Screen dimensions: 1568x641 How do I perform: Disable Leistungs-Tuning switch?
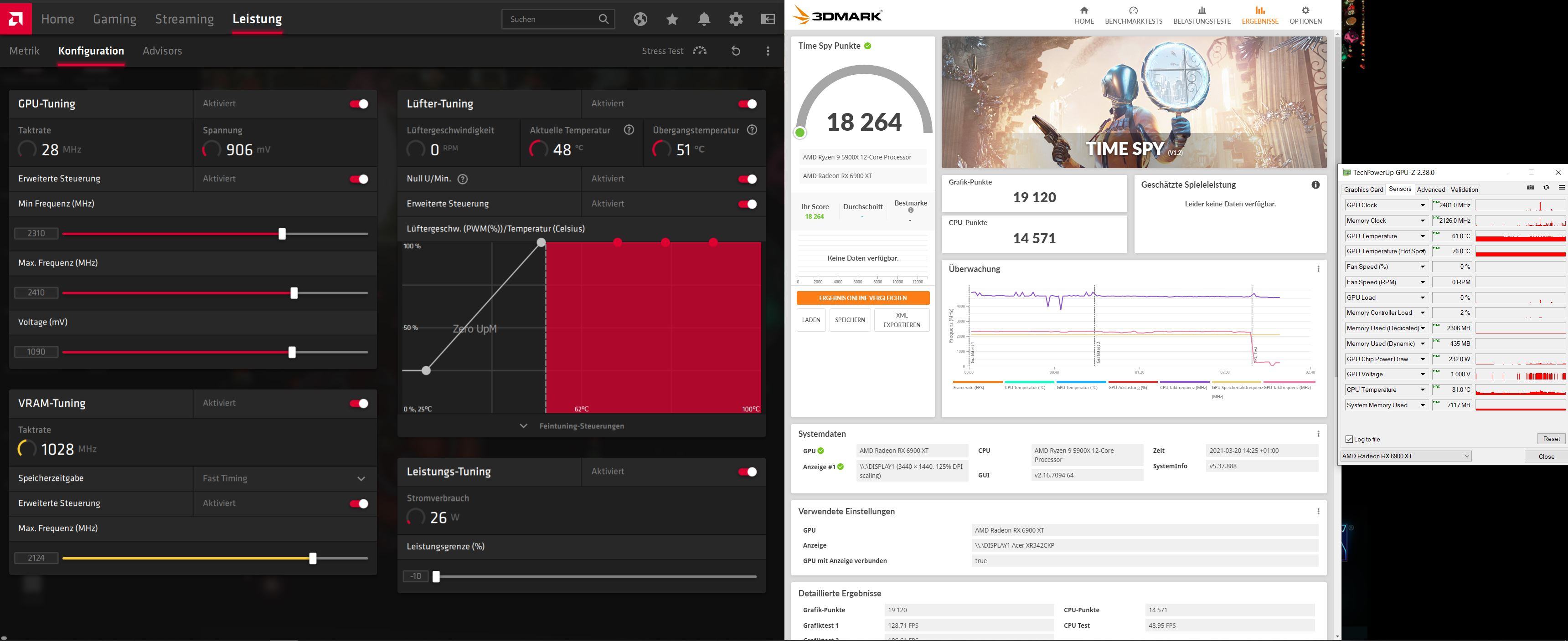[748, 472]
